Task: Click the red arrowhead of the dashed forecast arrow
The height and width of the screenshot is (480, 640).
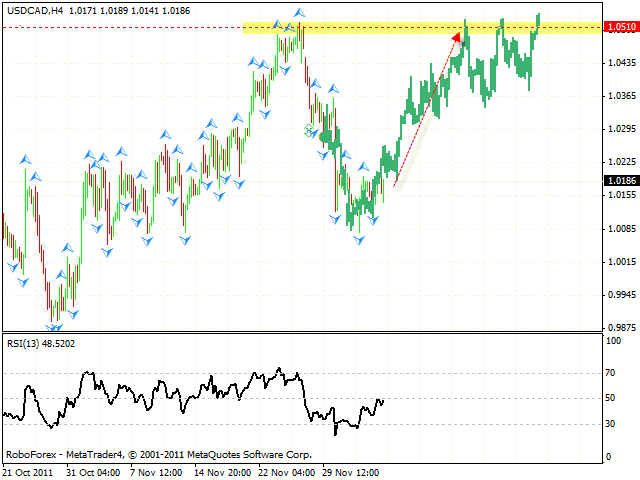Action: [458, 38]
